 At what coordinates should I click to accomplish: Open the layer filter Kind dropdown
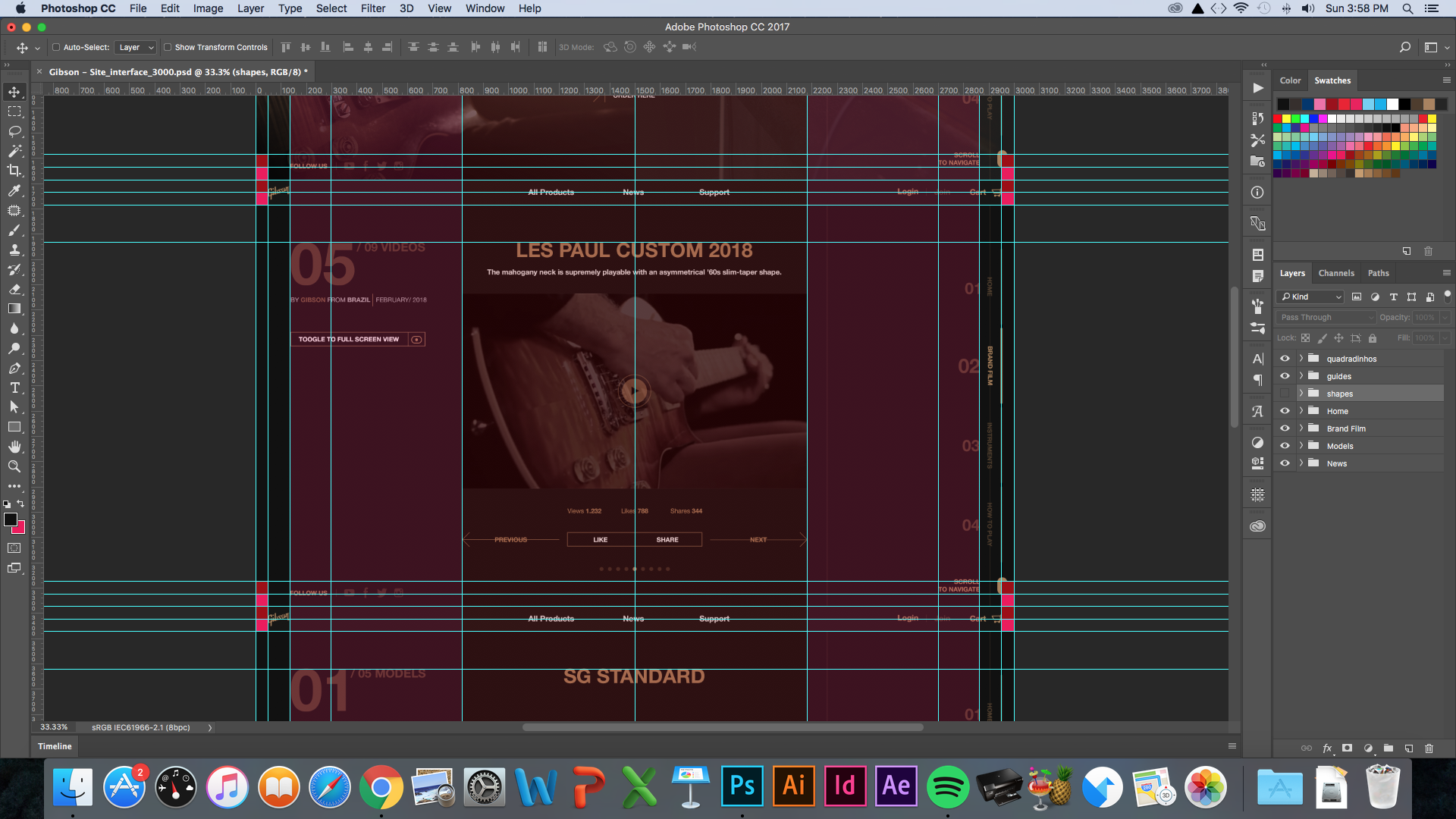click(x=1310, y=297)
